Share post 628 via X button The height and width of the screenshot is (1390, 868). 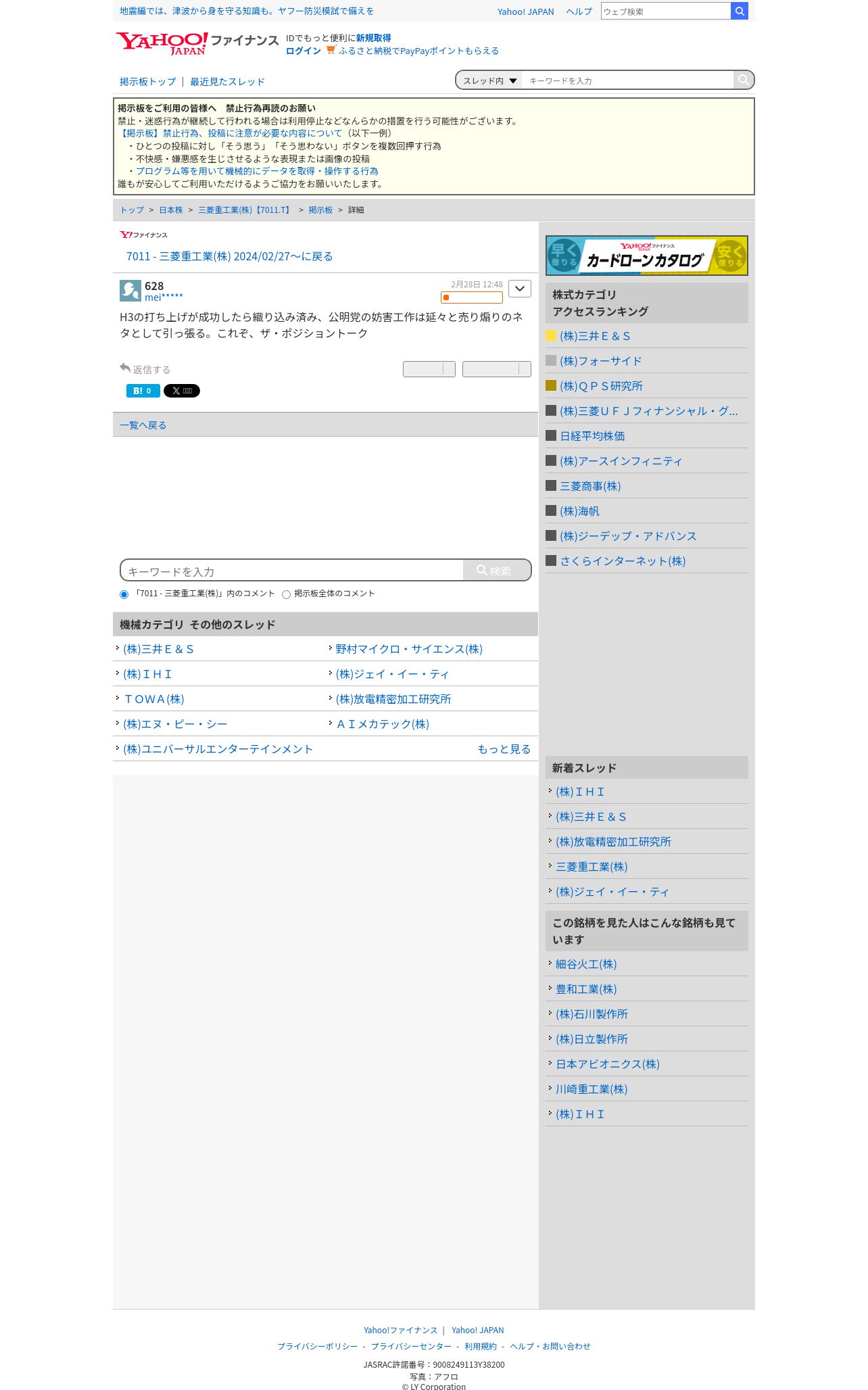pyautogui.click(x=182, y=391)
